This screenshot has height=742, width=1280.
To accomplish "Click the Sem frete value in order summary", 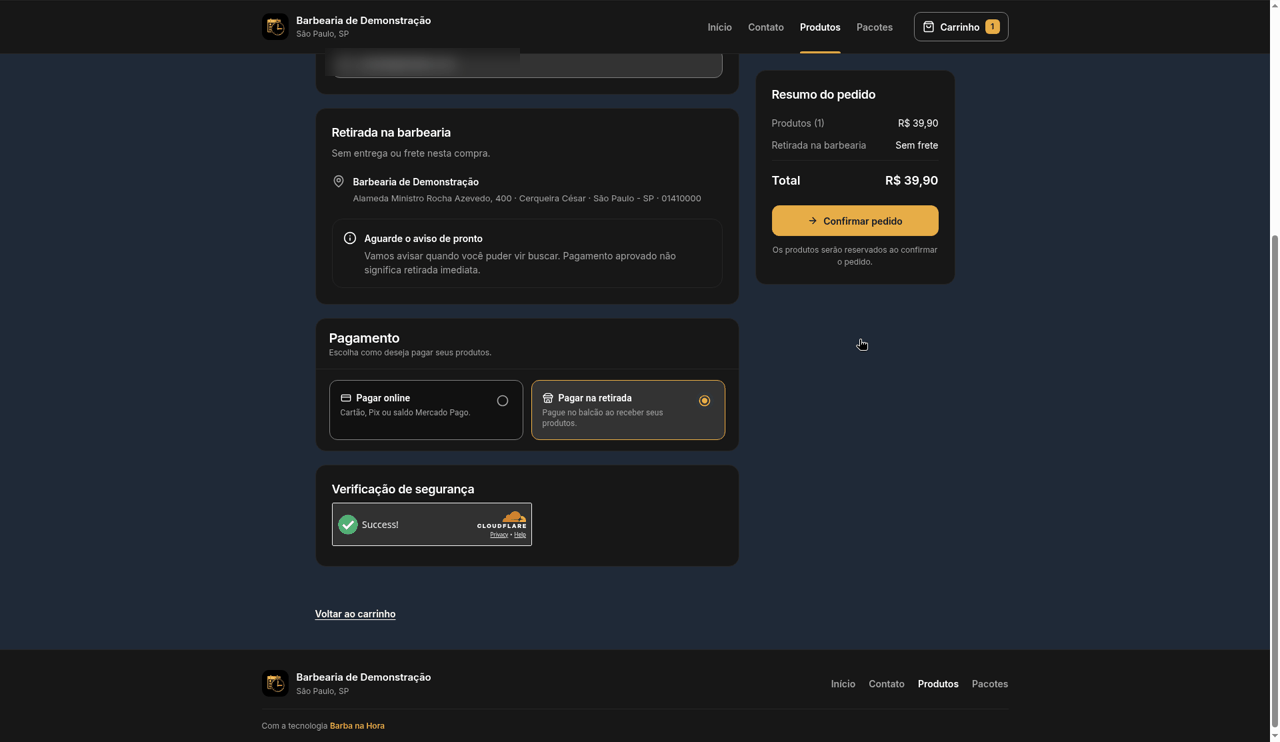I will pyautogui.click(x=917, y=145).
